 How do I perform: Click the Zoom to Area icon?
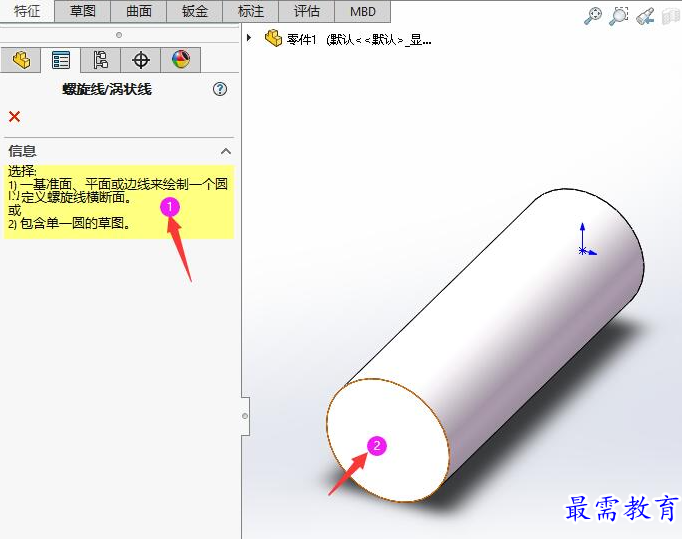tap(619, 16)
